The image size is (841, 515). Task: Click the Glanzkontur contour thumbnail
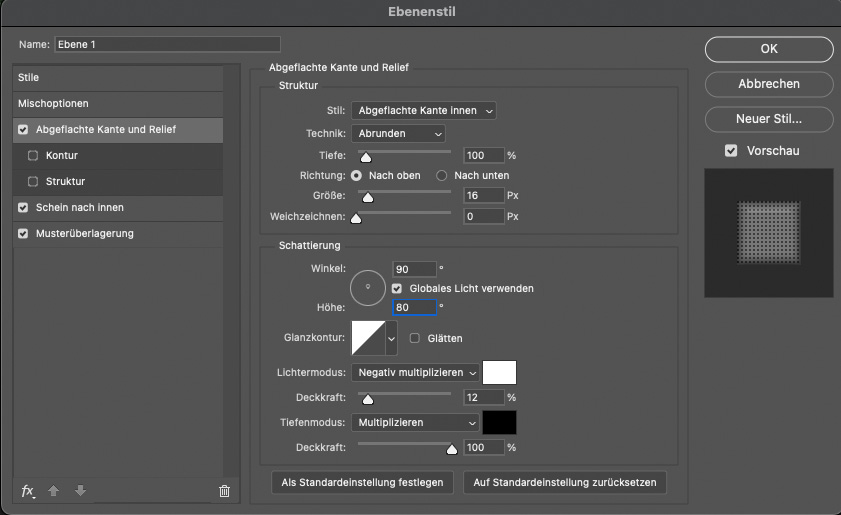coord(368,338)
